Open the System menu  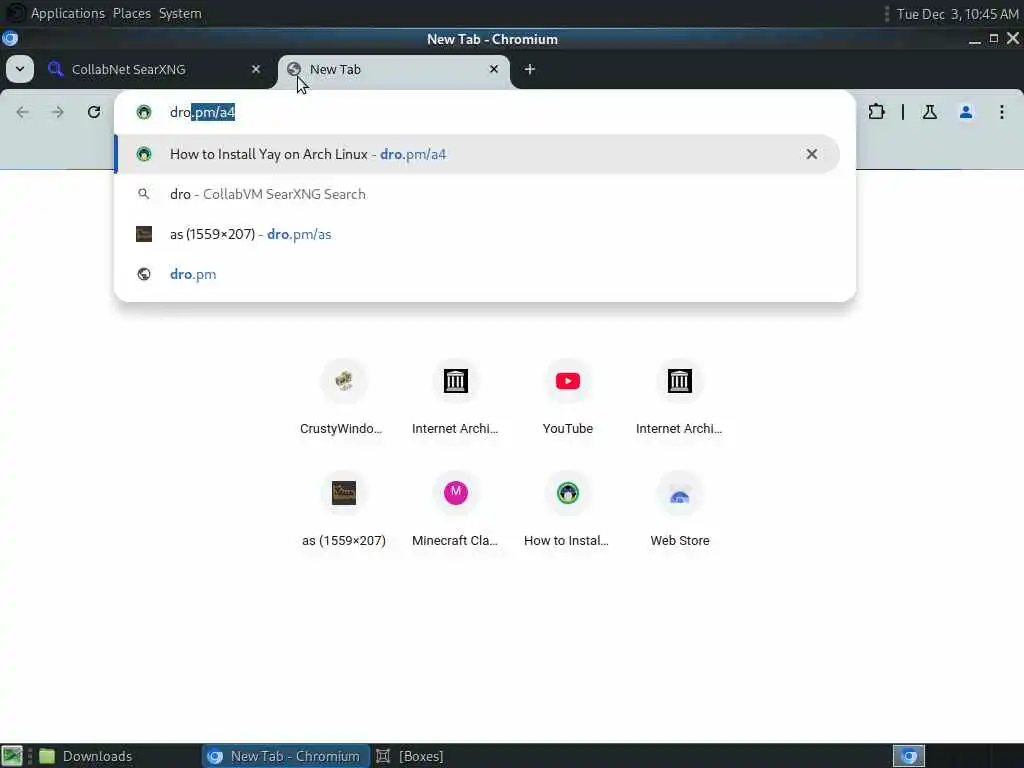click(180, 13)
